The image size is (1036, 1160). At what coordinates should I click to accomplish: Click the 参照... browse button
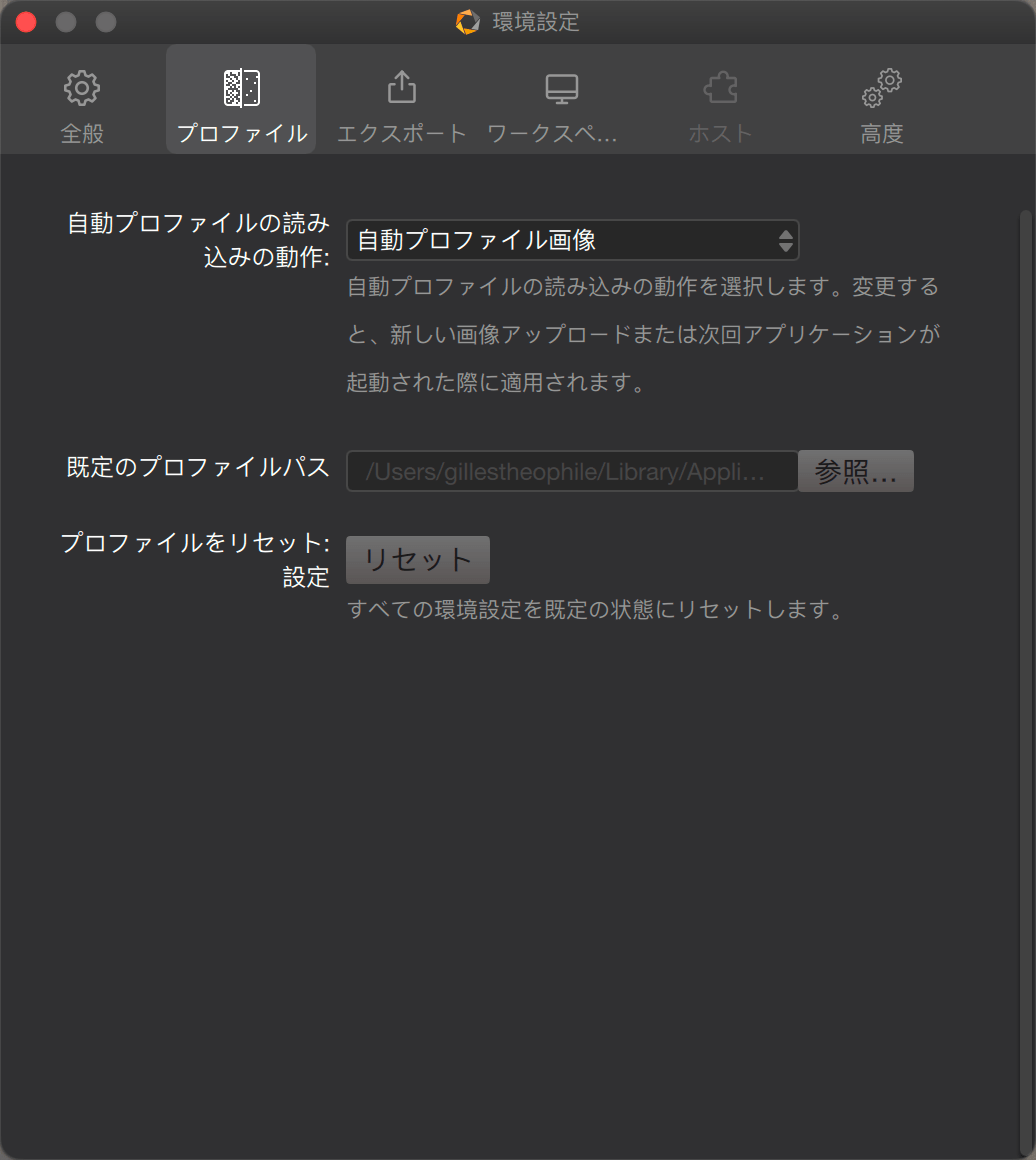856,471
